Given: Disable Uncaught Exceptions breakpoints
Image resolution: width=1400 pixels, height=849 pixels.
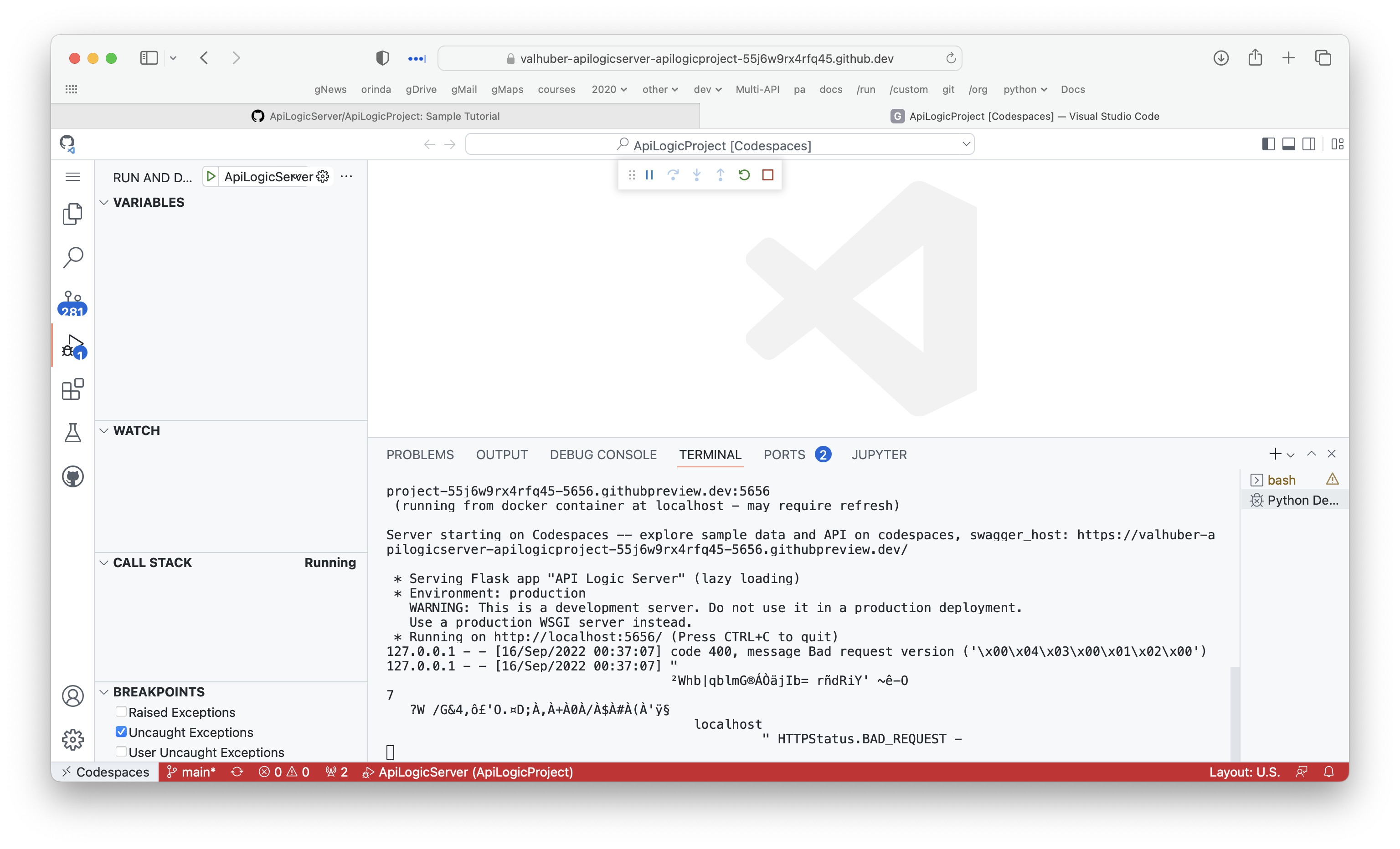Looking at the screenshot, I should click(x=121, y=732).
